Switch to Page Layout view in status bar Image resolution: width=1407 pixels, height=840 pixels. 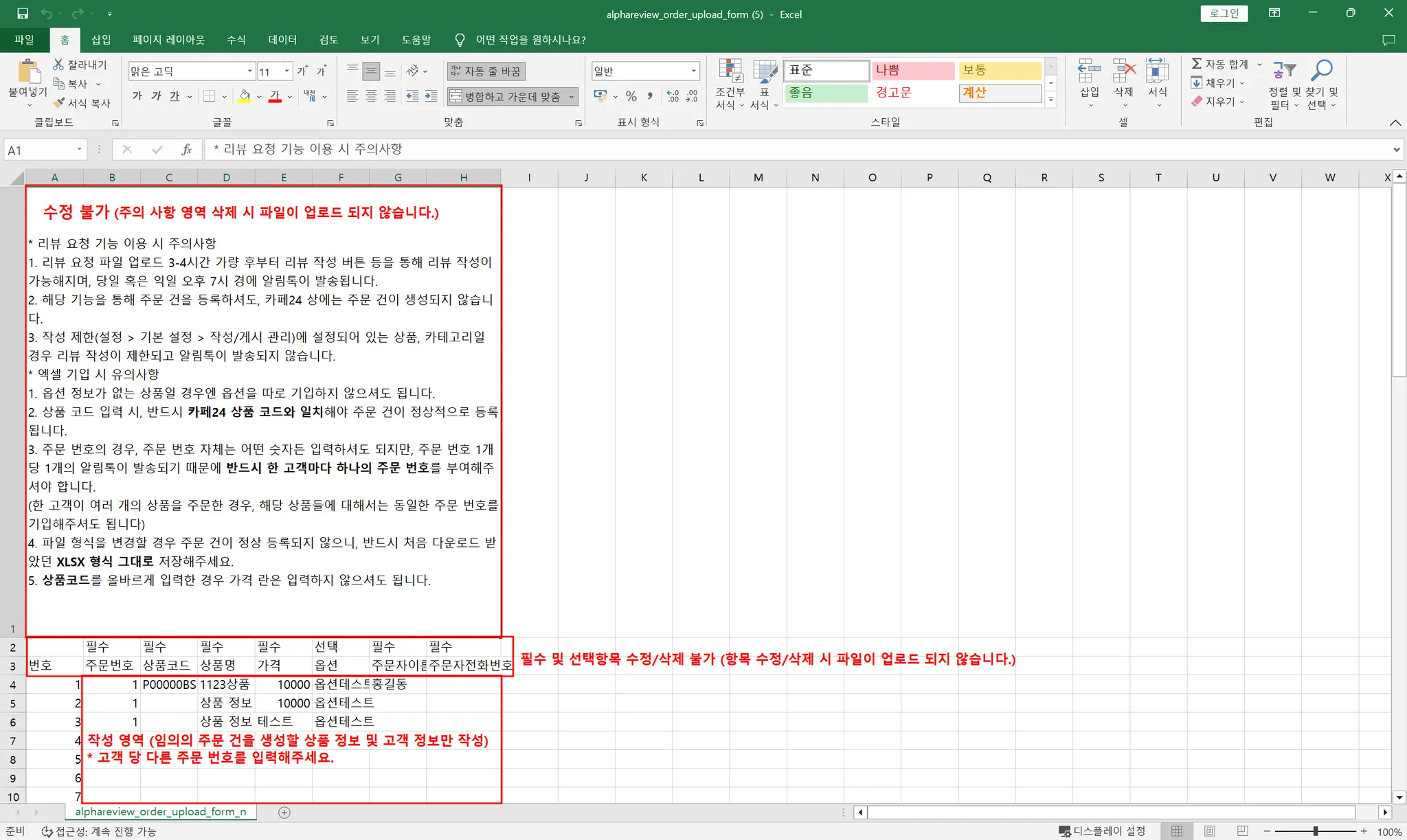(x=1210, y=831)
